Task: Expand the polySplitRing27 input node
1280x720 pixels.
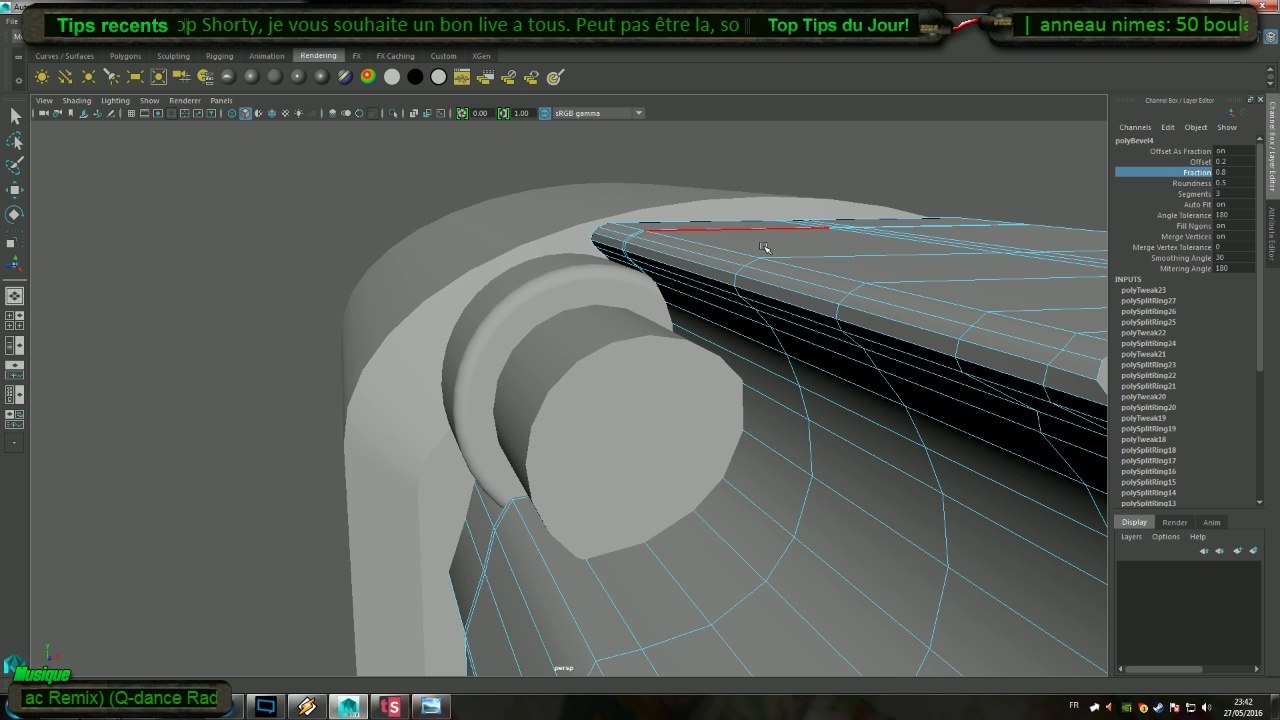Action: [x=1148, y=301]
